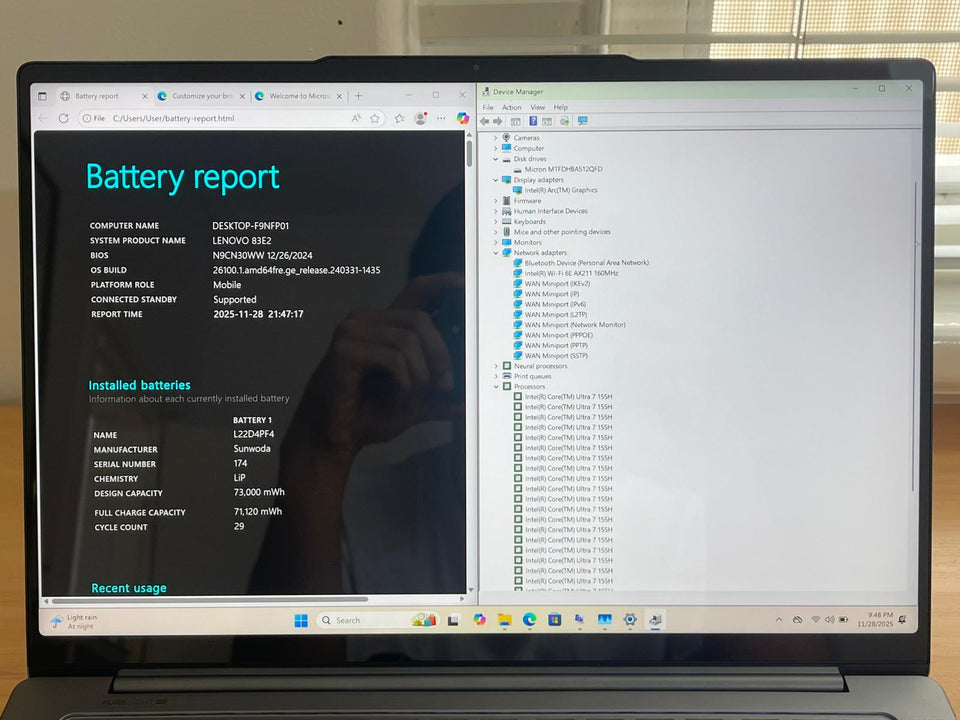Click the Help icon in Device Manager toolbar
The width and height of the screenshot is (960, 720).
(533, 121)
